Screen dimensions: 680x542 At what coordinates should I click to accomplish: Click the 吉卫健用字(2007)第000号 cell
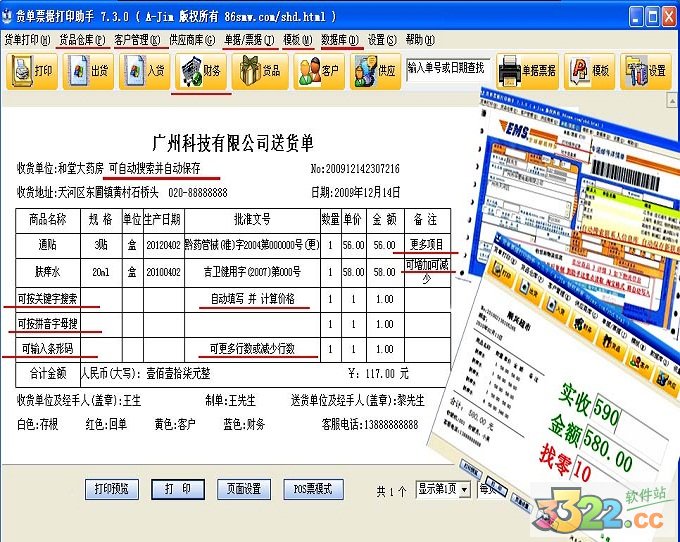[252, 272]
